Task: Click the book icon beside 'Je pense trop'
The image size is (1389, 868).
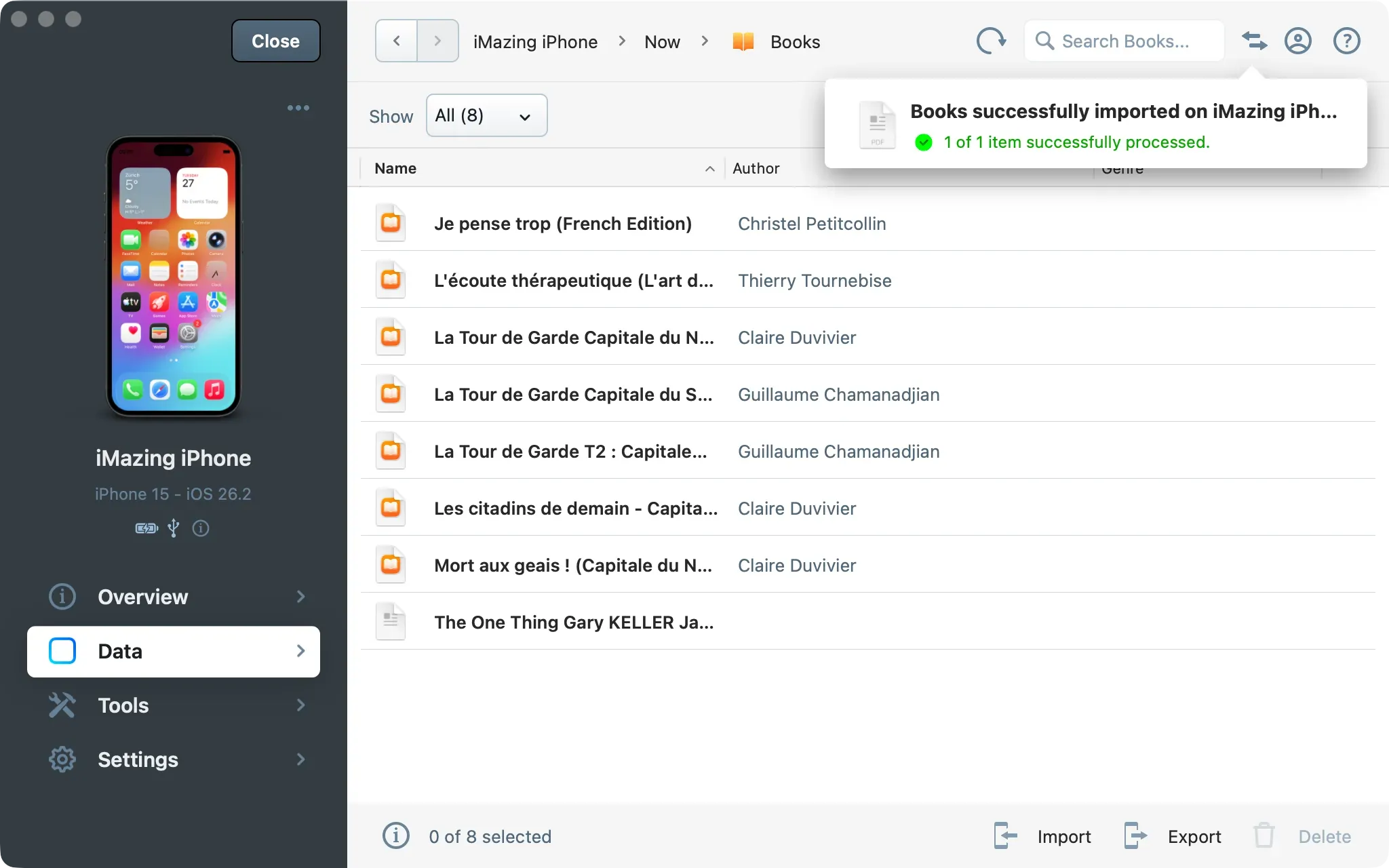Action: click(391, 222)
